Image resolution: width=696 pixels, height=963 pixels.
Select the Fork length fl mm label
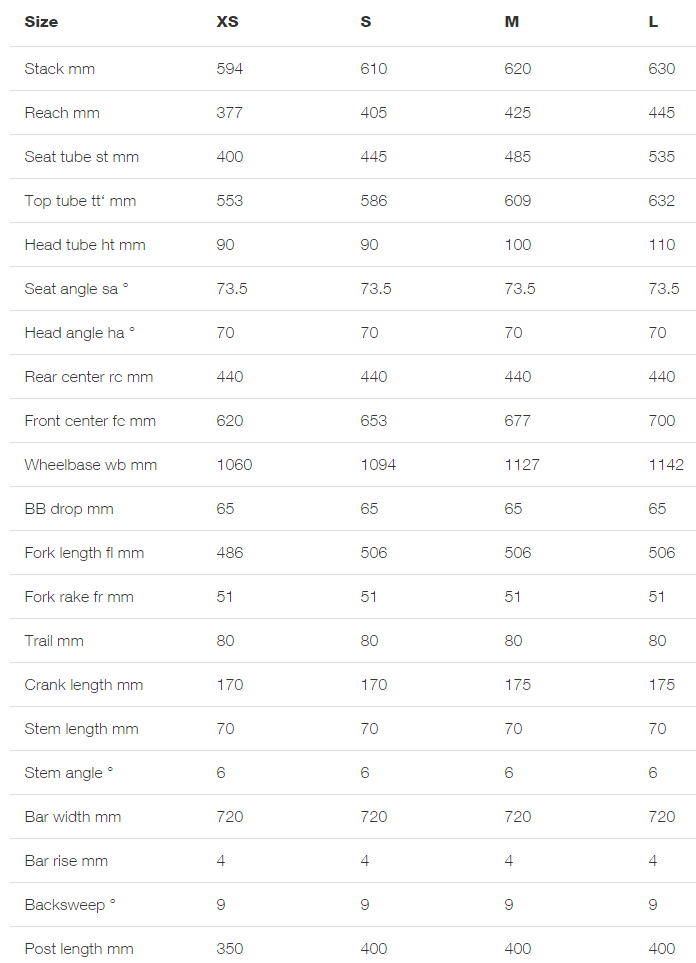pyautogui.click(x=85, y=553)
